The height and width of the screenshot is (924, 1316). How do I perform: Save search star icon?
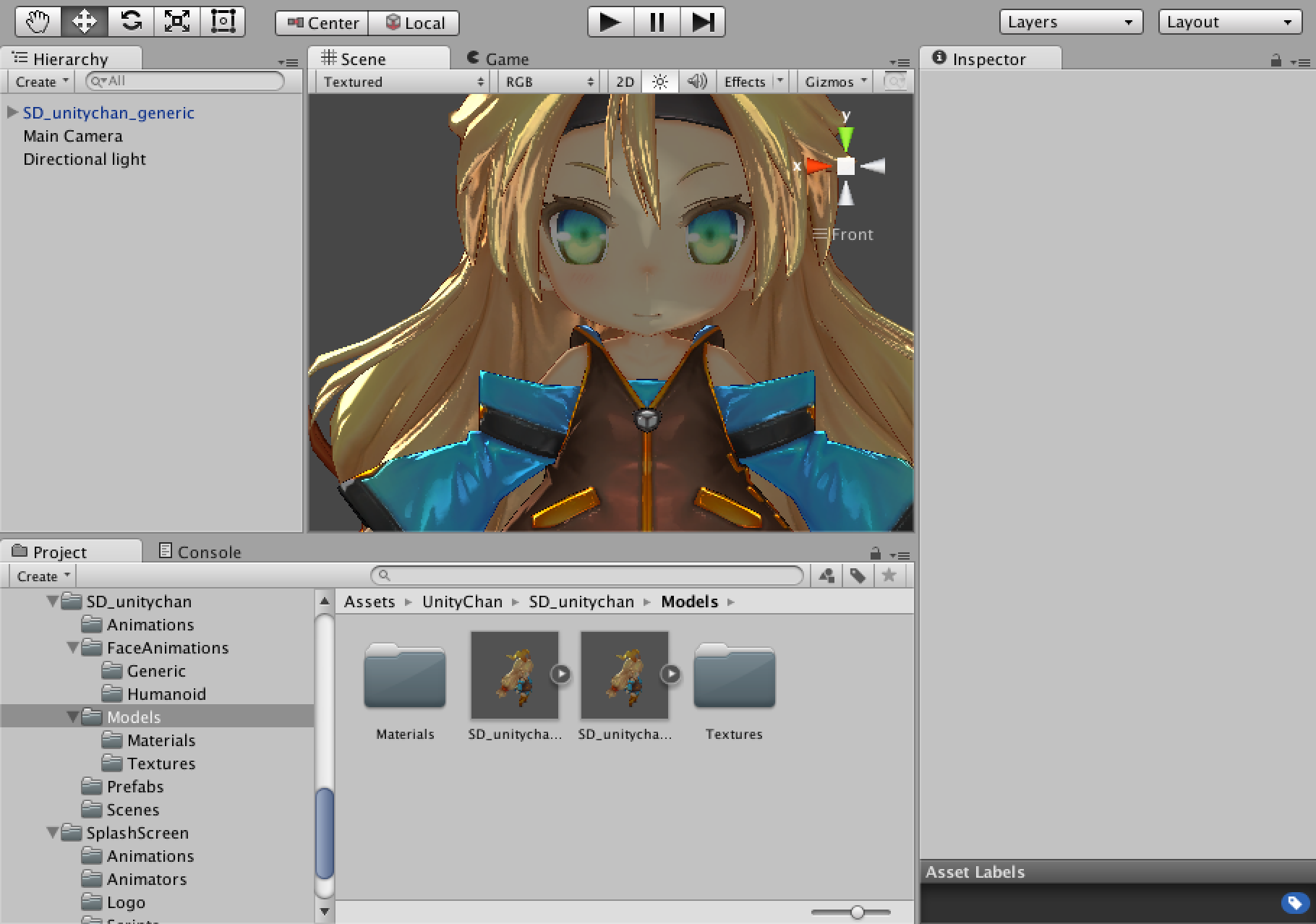[x=889, y=576]
